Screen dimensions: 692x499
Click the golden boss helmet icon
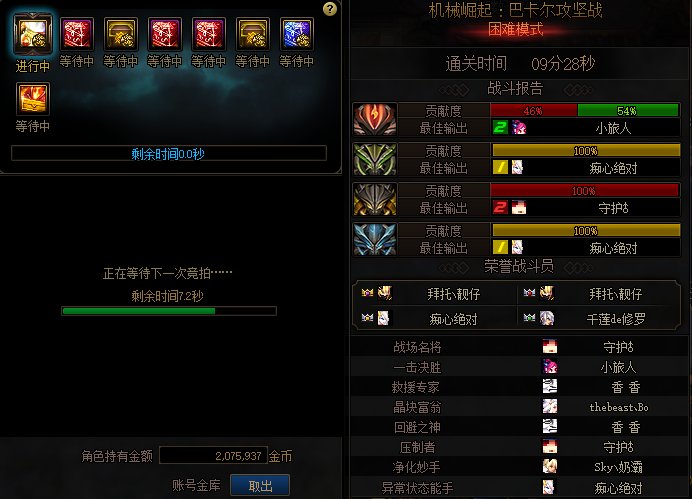[x=375, y=199]
